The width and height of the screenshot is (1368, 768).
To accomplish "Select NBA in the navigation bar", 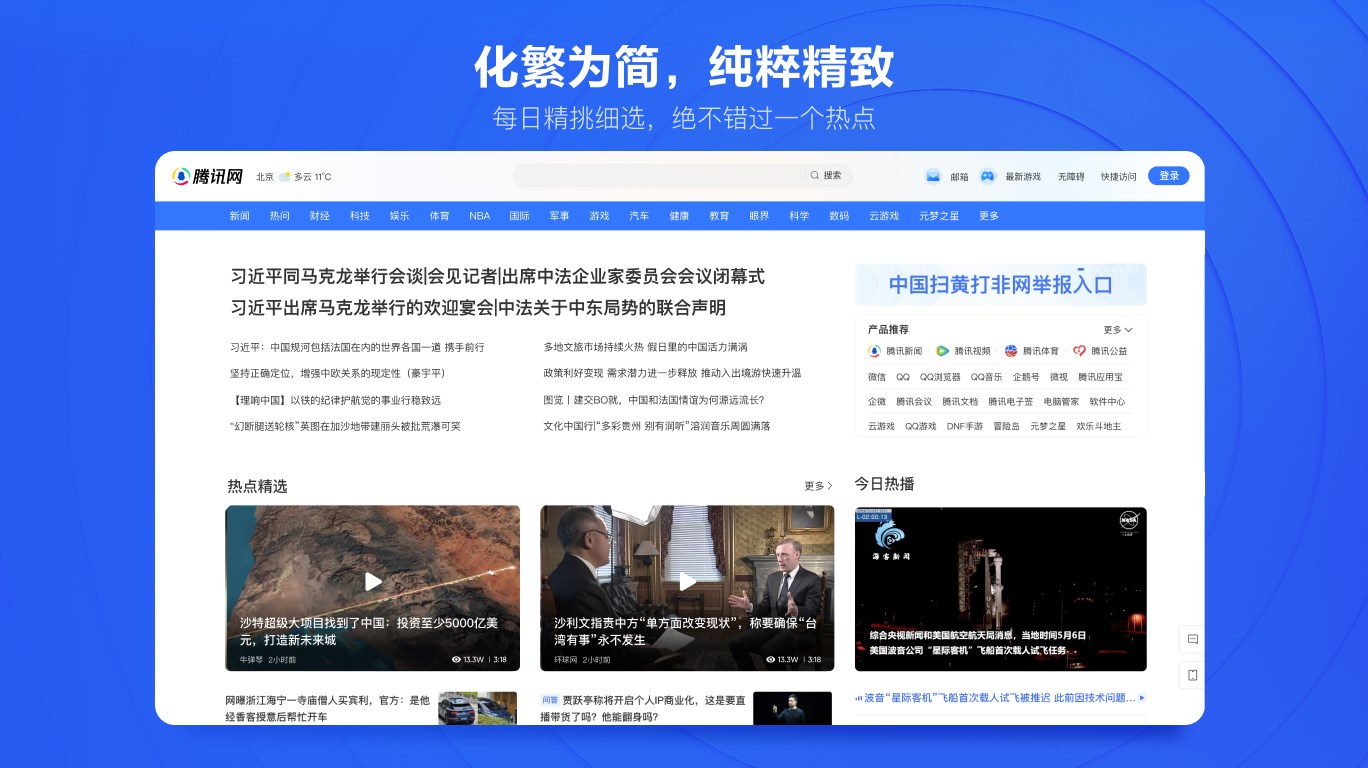I will (x=480, y=216).
